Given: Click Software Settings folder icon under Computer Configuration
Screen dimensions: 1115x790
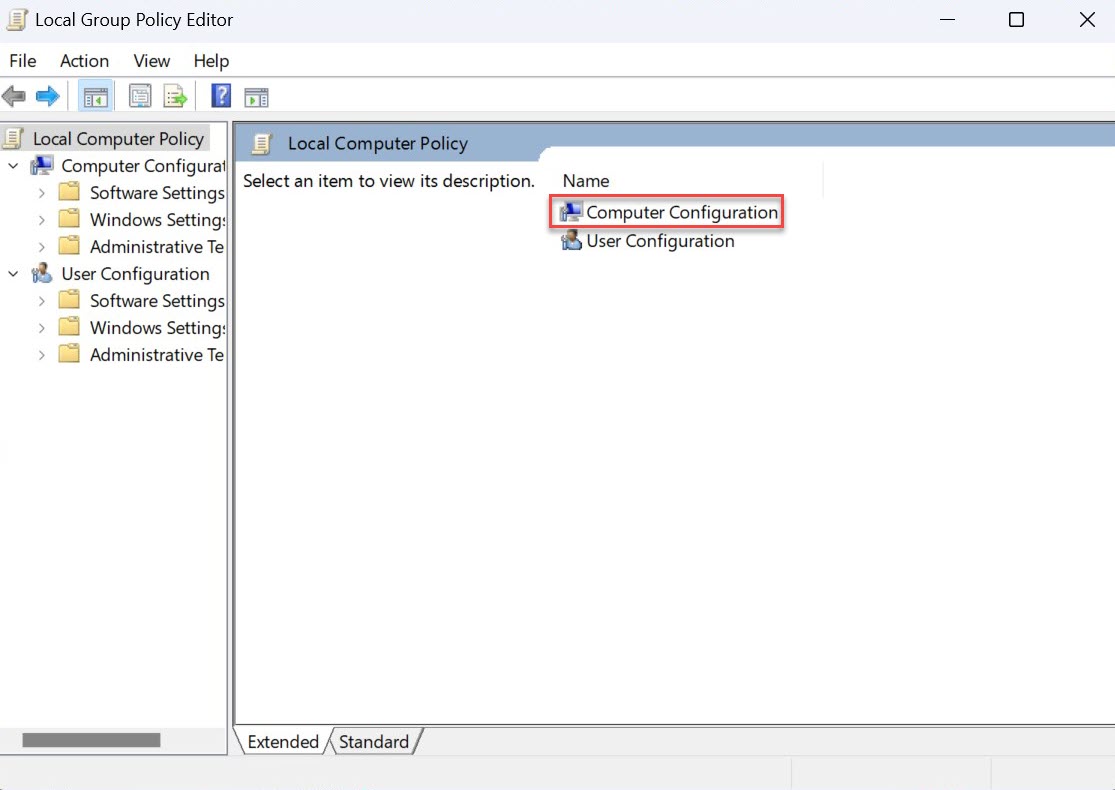Looking at the screenshot, I should 69,192.
